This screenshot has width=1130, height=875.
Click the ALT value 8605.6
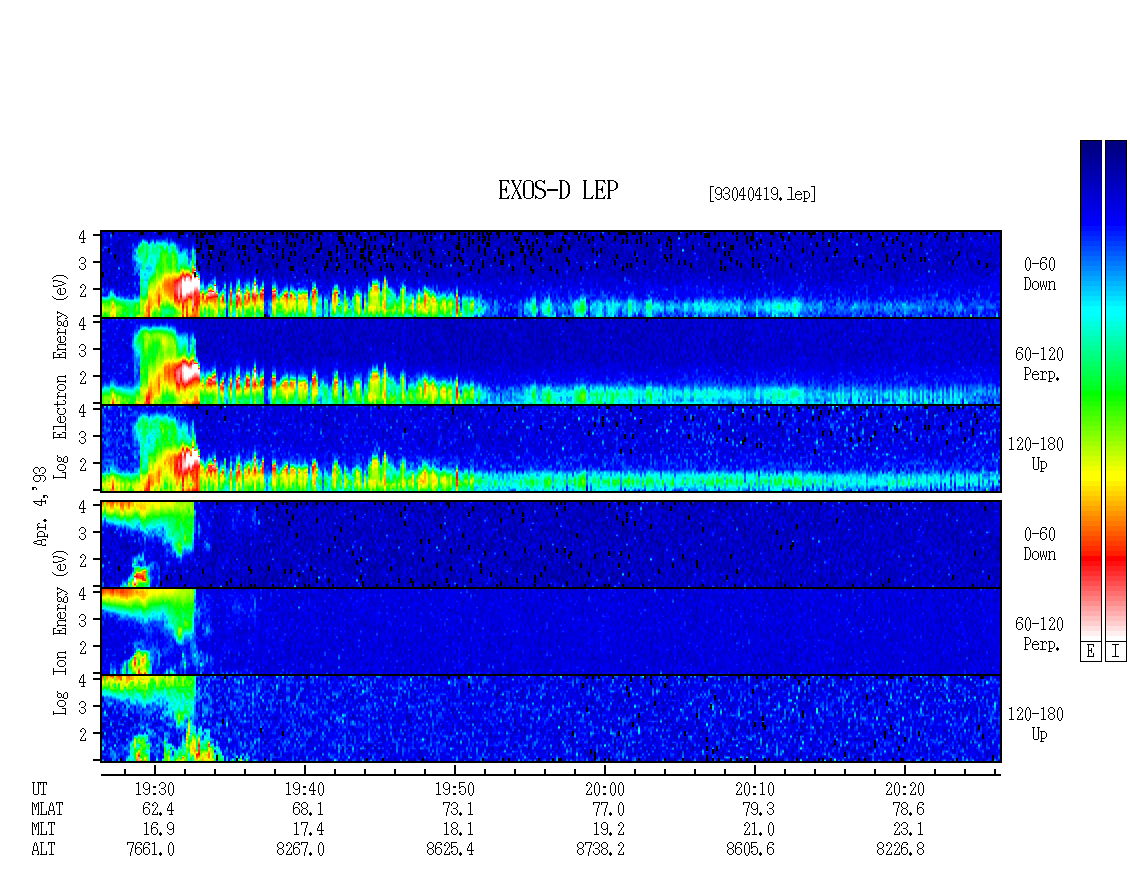click(x=750, y=850)
